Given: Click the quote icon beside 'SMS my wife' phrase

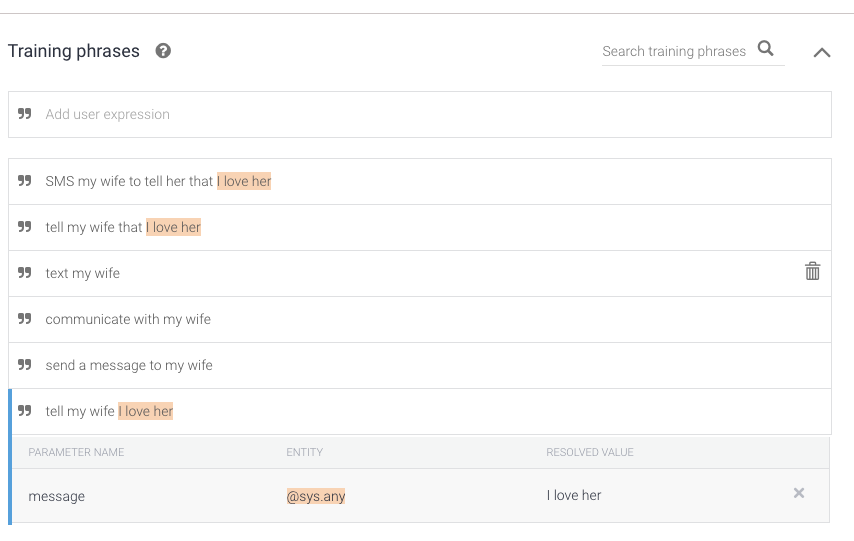Looking at the screenshot, I should [x=25, y=181].
